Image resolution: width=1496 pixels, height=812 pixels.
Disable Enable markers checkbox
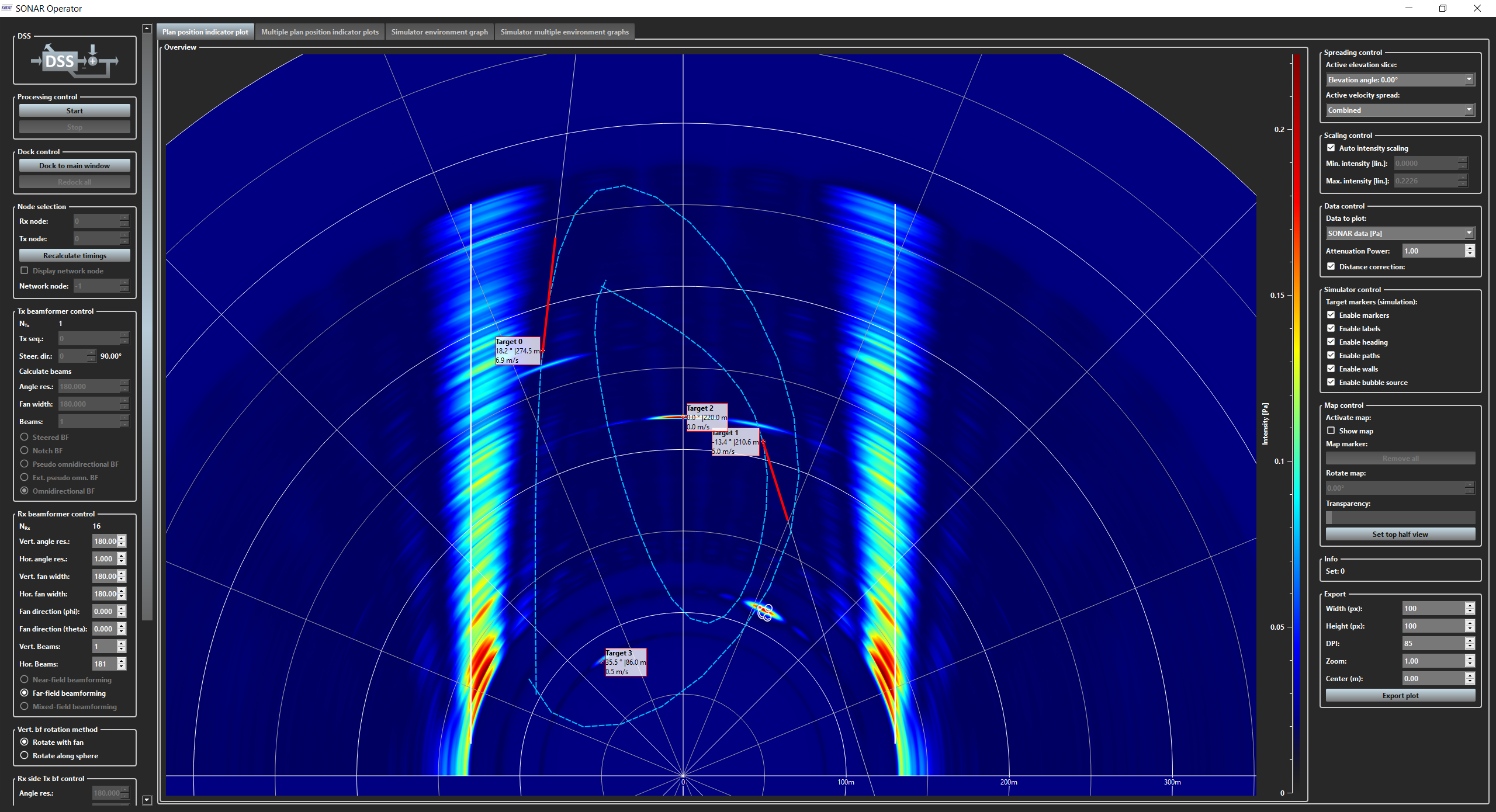click(1331, 315)
